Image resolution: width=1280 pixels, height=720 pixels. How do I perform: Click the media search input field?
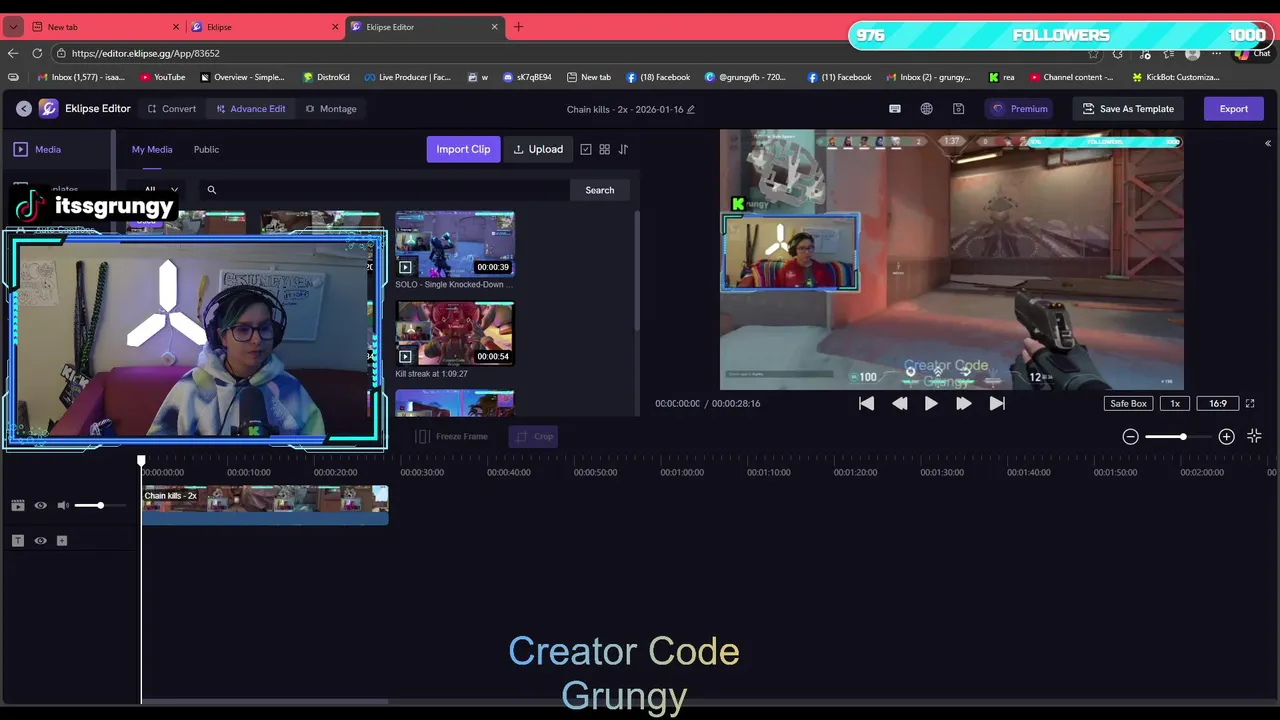tap(384, 190)
